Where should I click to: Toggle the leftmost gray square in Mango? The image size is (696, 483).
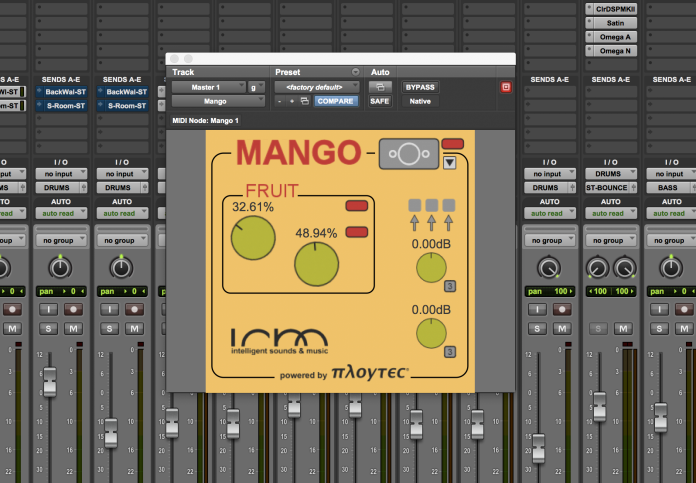(x=415, y=205)
